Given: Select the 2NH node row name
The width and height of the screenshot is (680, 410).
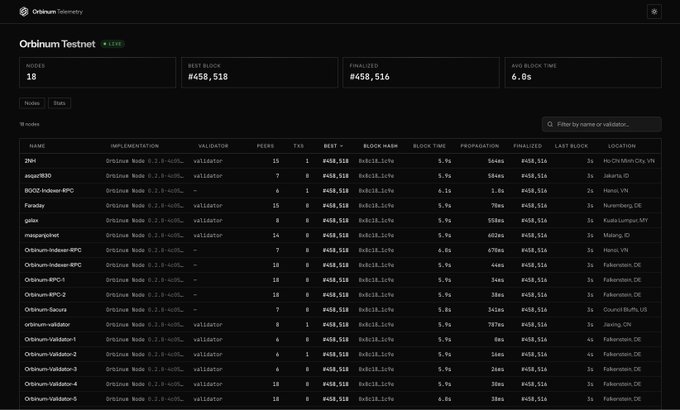Looking at the screenshot, I should [x=30, y=161].
